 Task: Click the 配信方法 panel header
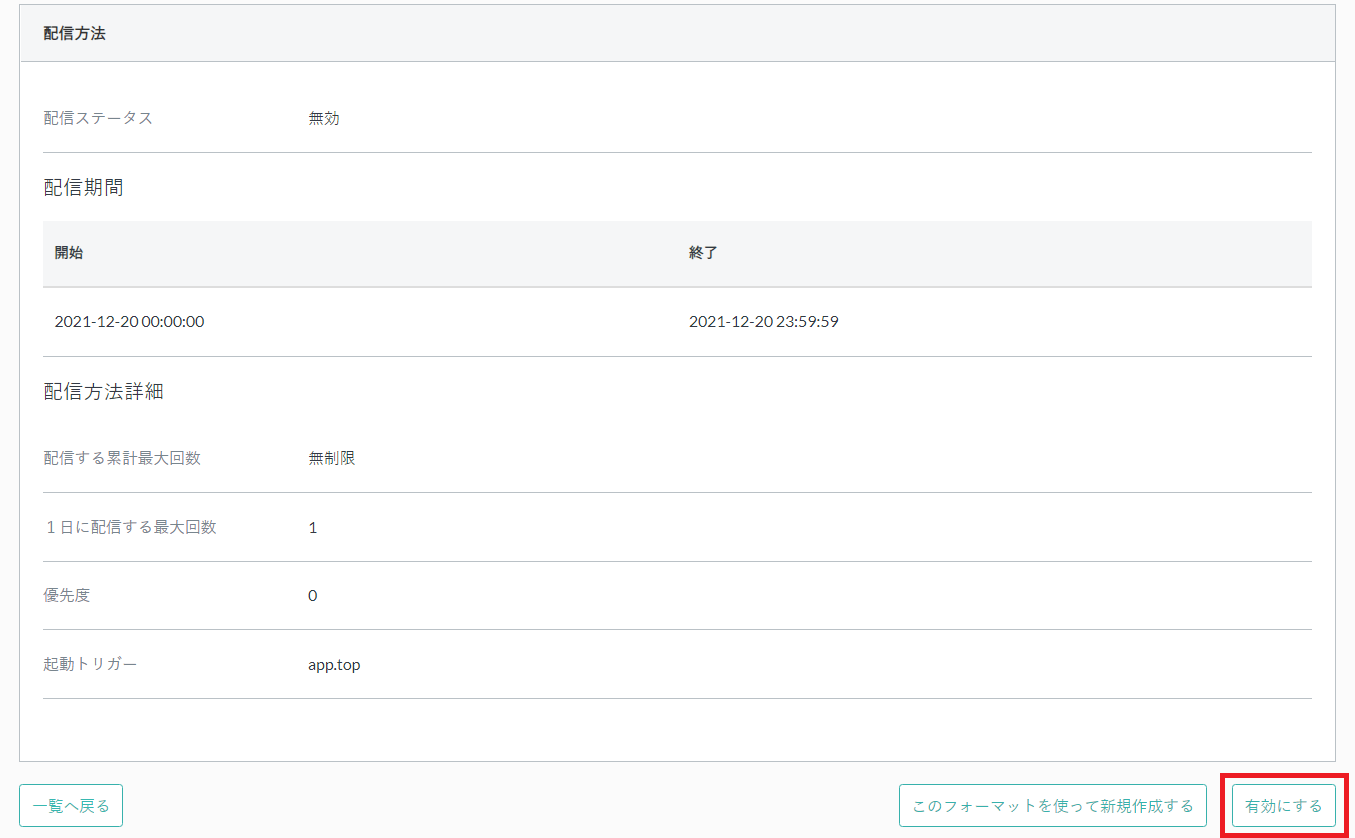click(677, 33)
